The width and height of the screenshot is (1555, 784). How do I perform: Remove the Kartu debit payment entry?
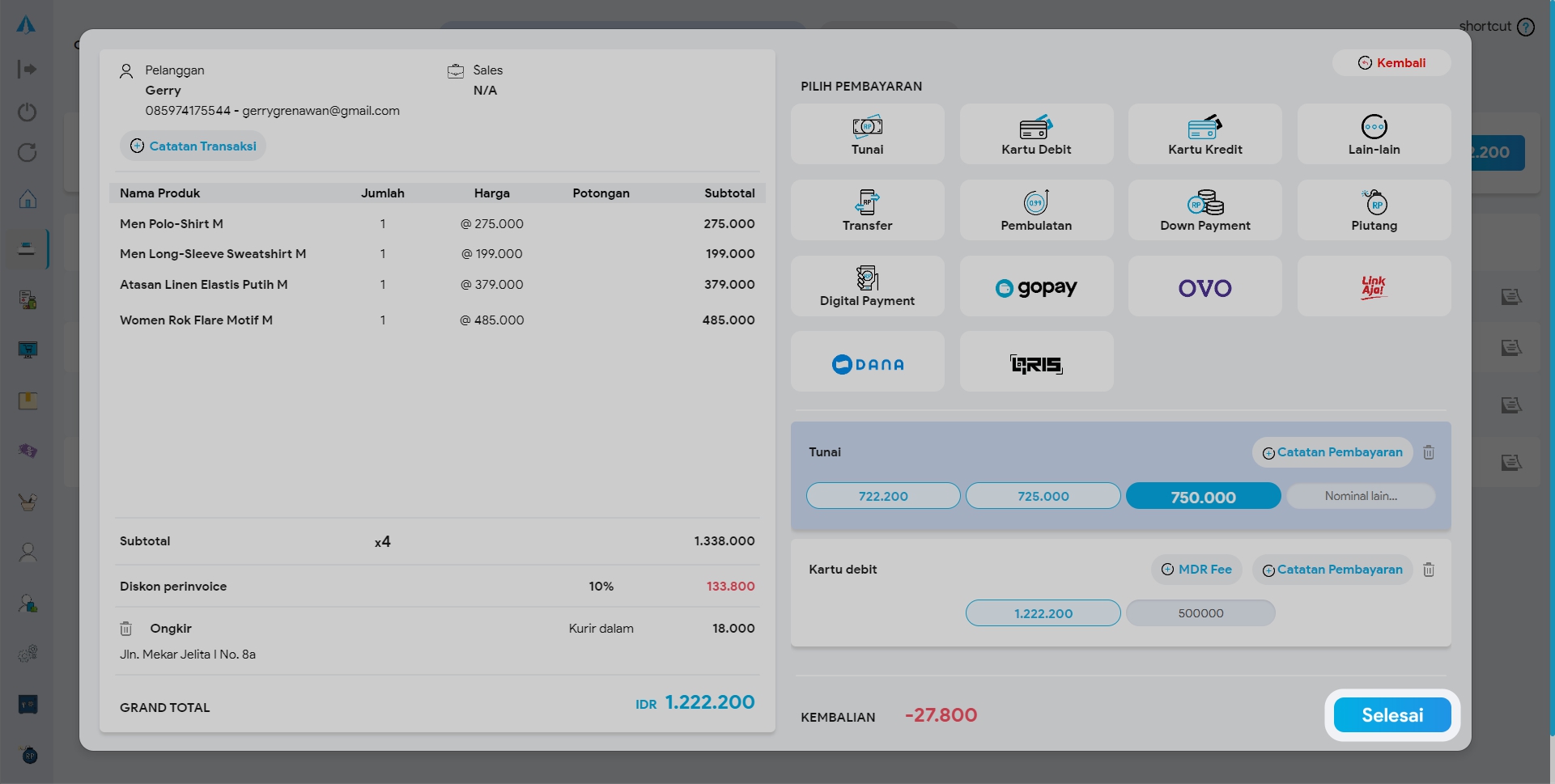pyautogui.click(x=1429, y=570)
